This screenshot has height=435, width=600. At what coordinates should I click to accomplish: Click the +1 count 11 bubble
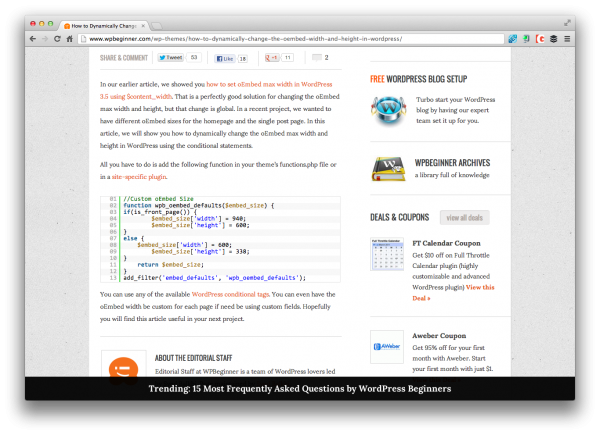(287, 57)
